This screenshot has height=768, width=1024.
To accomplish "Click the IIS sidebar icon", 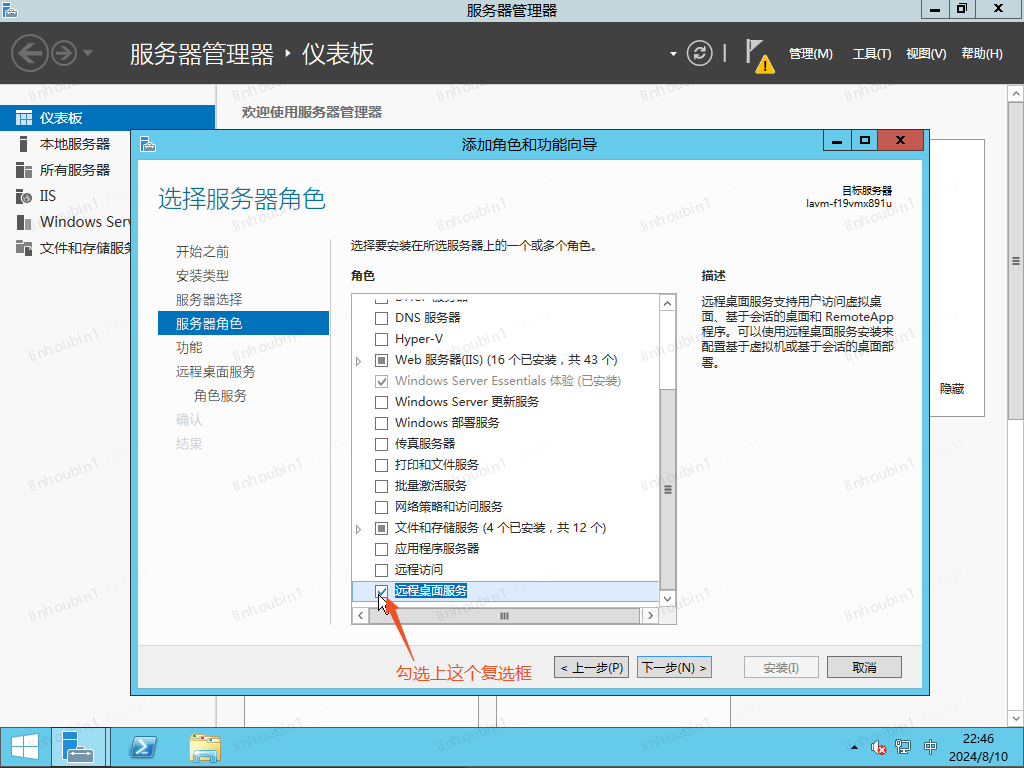I will click(24, 196).
